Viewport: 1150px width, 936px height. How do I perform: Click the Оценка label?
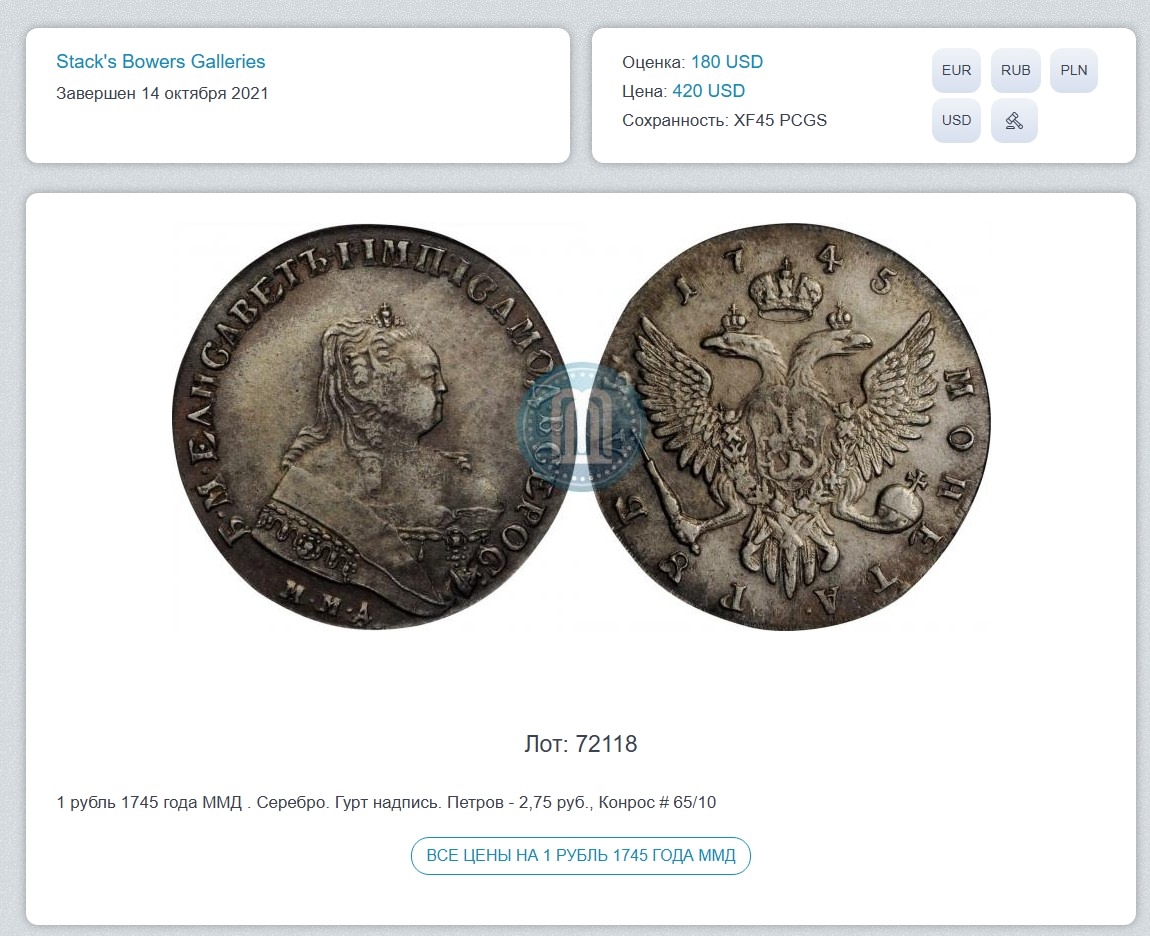(x=653, y=62)
